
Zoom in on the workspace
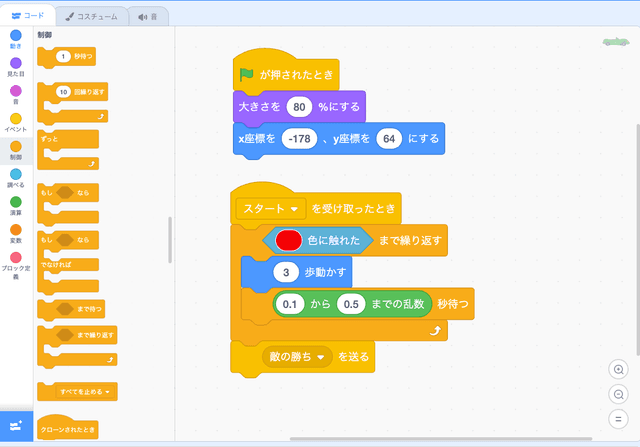coord(618,369)
